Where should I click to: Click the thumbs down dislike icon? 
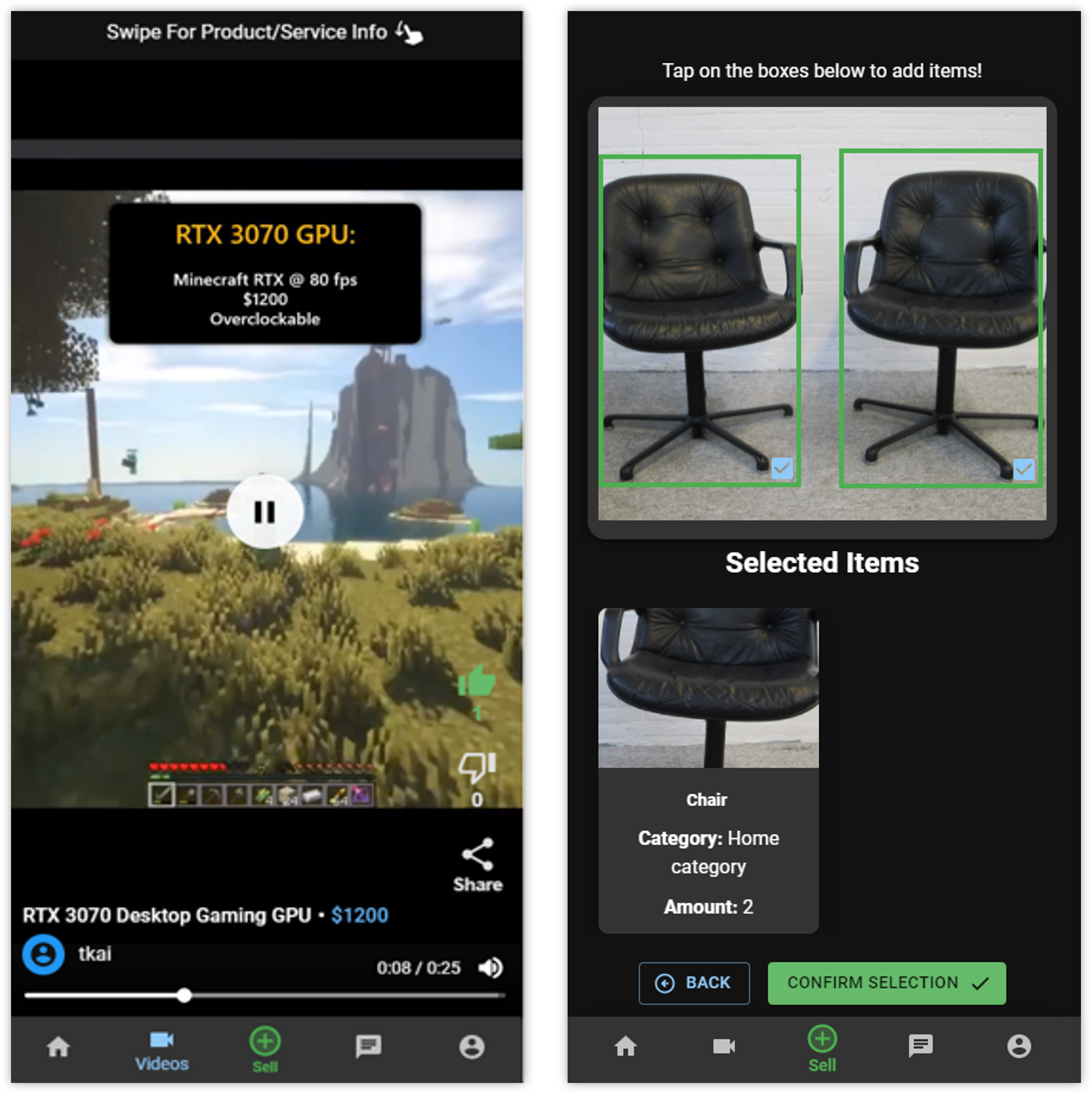coord(477,767)
